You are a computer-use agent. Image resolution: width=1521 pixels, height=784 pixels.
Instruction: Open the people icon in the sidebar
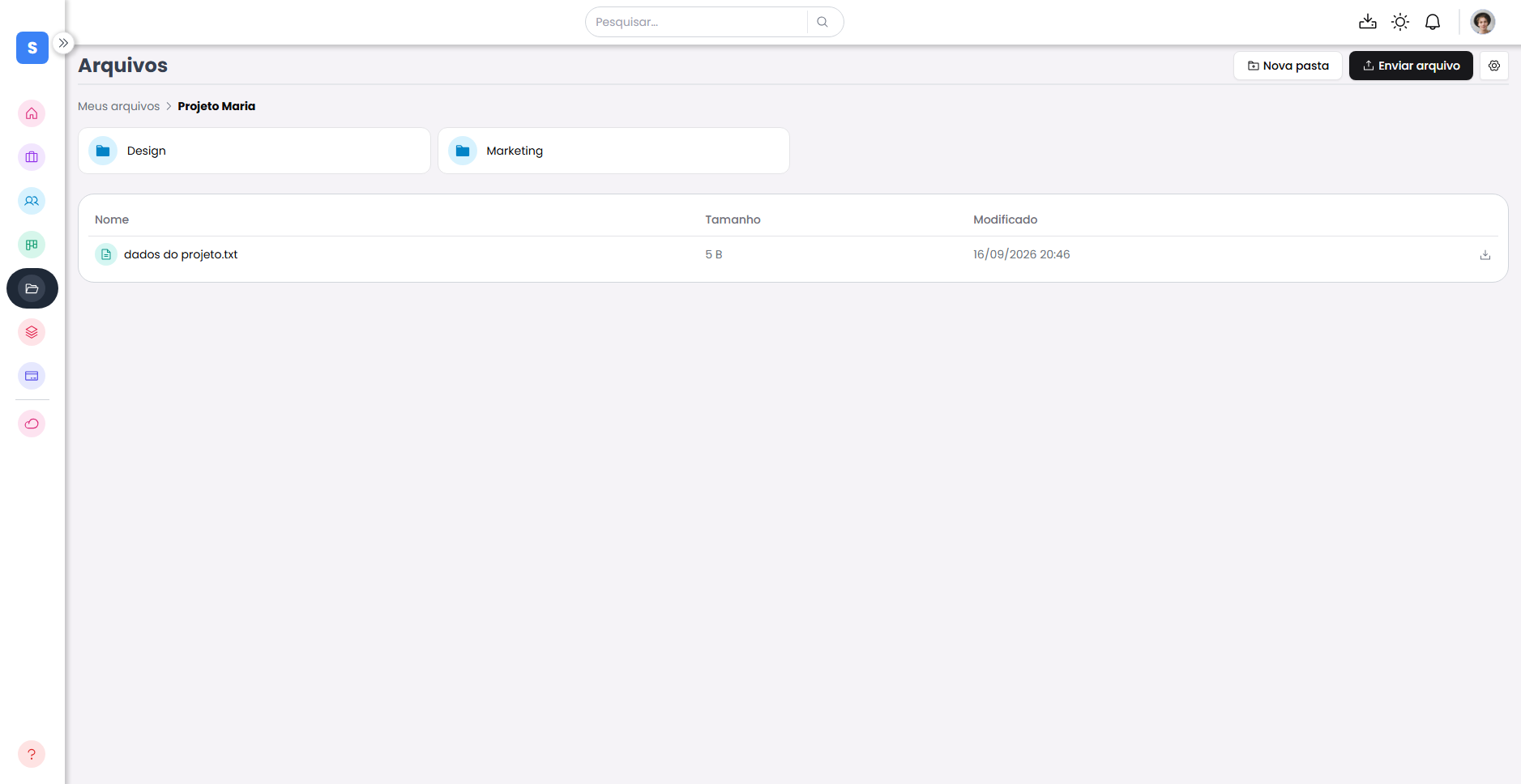[32, 201]
